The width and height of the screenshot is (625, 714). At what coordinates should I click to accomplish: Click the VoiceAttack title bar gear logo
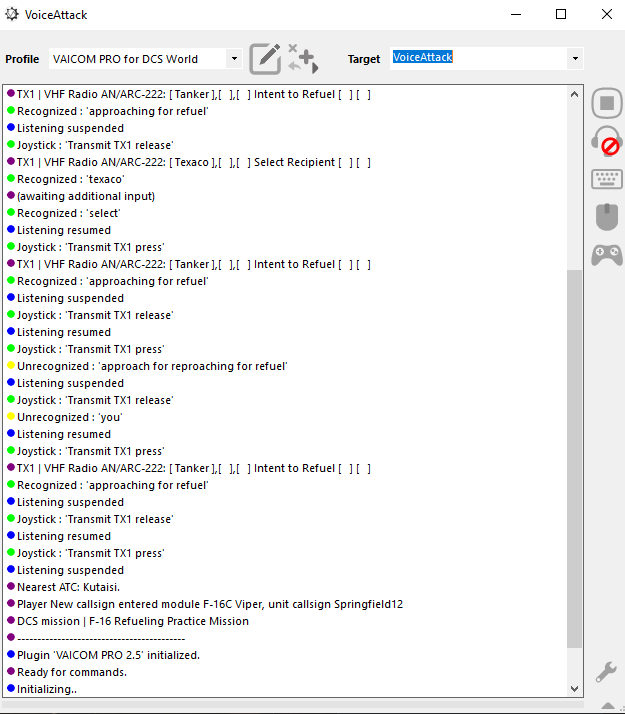(x=12, y=14)
